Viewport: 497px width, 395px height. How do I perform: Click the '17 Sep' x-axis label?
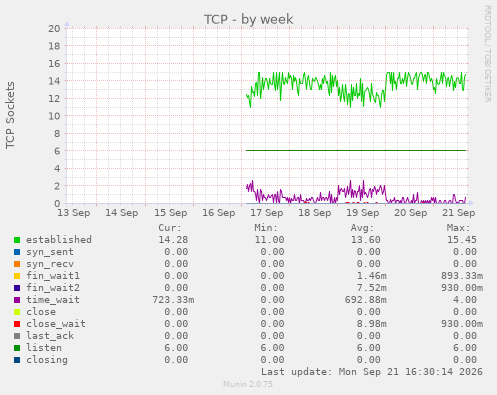click(x=267, y=213)
